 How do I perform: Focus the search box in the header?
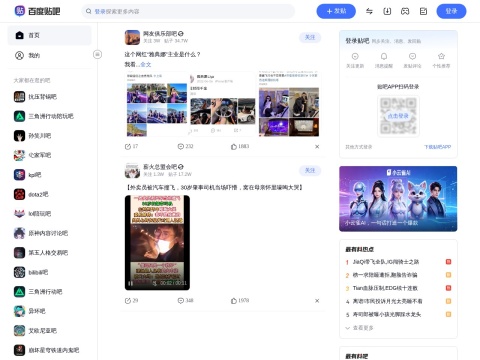pos(188,11)
